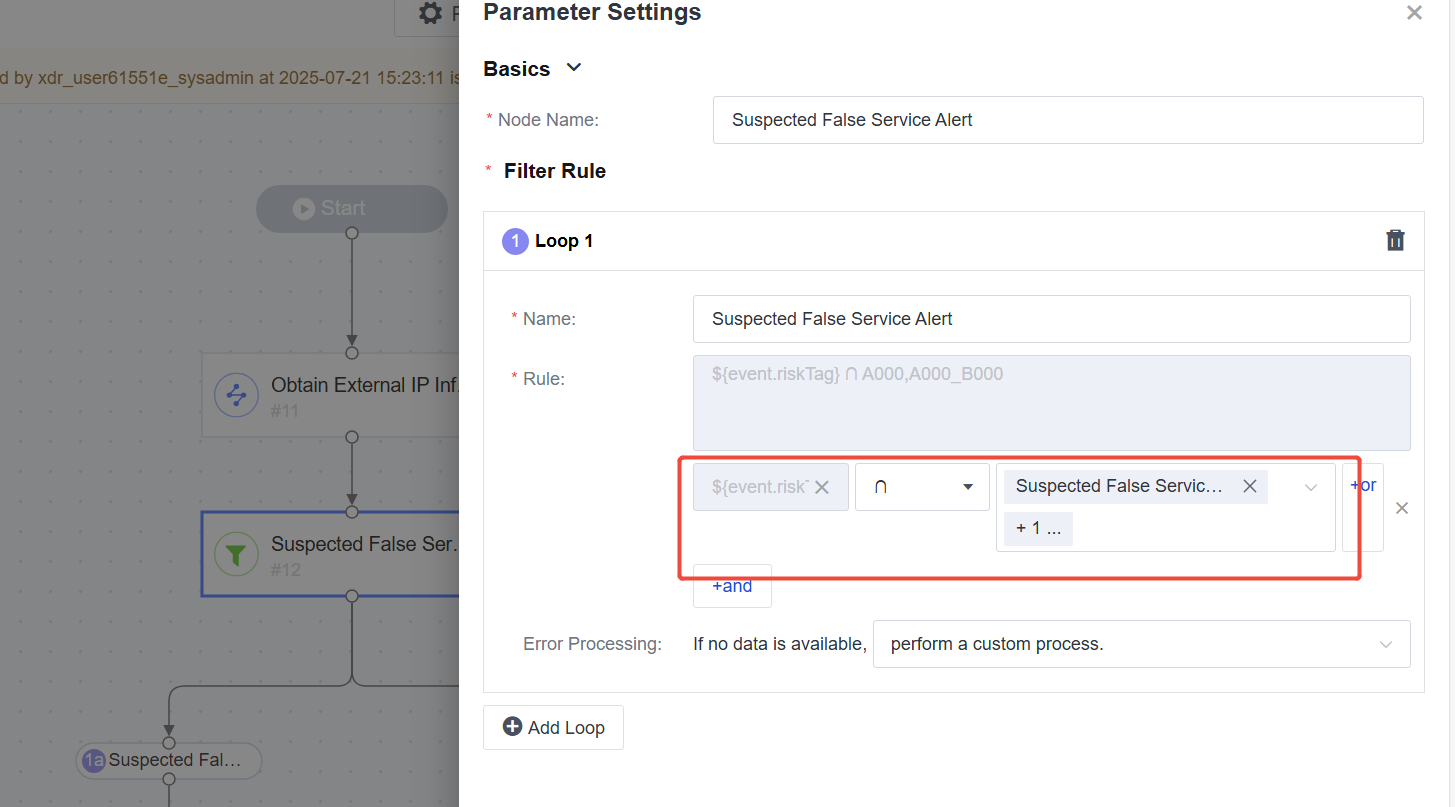Delete Loop 1 with trash icon
This screenshot has width=1455, height=807.
pos(1395,240)
